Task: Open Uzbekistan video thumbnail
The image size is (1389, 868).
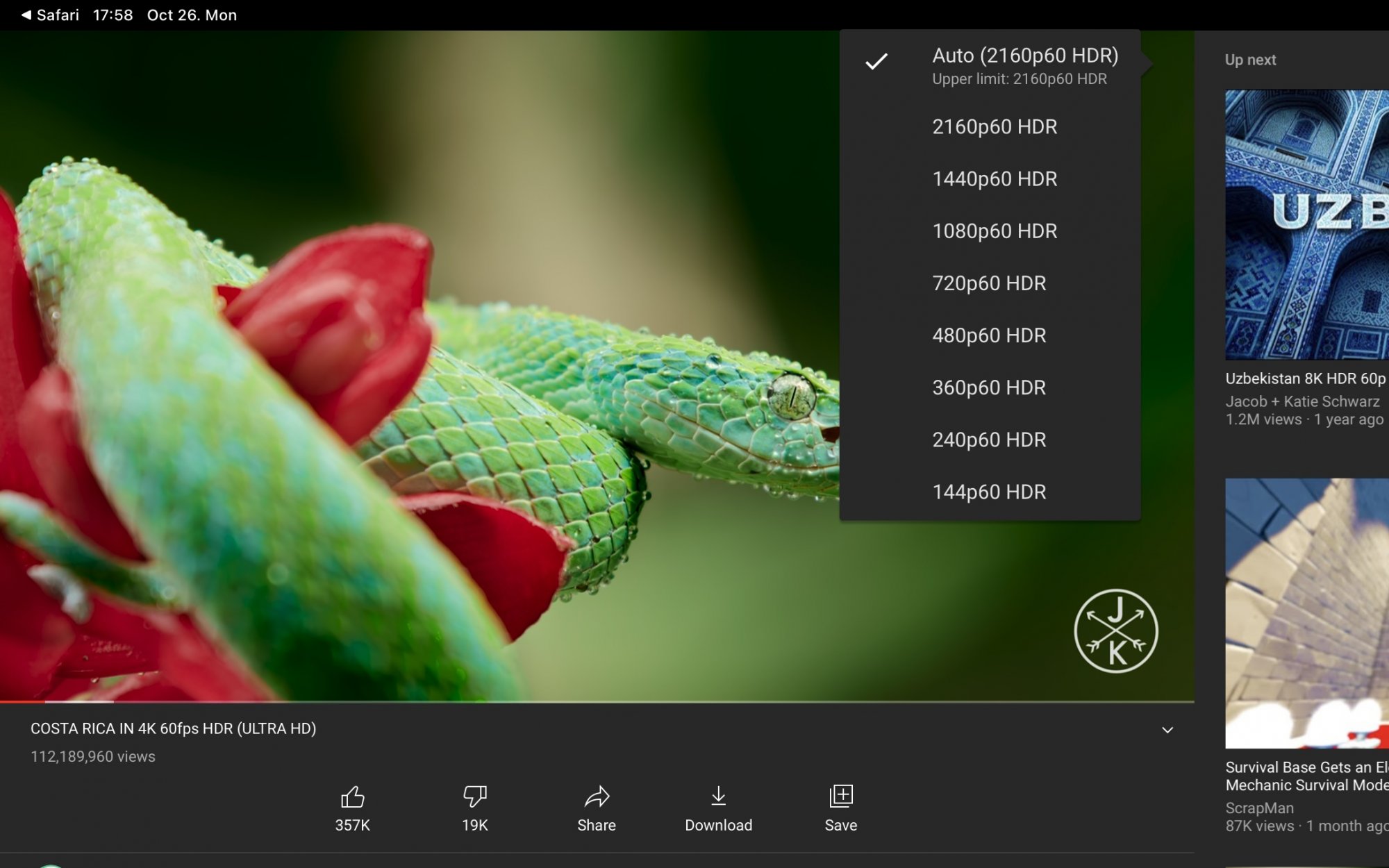Action: coord(1306,224)
